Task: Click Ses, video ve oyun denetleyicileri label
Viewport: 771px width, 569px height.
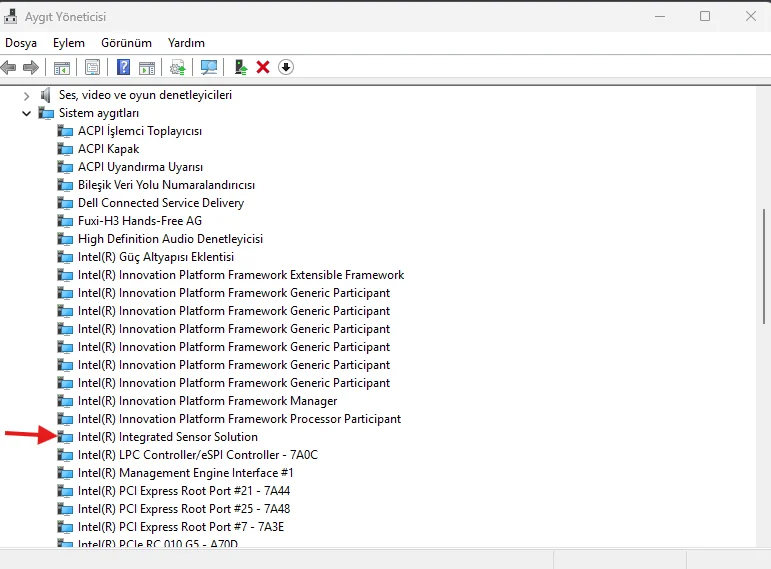Action: [145, 95]
